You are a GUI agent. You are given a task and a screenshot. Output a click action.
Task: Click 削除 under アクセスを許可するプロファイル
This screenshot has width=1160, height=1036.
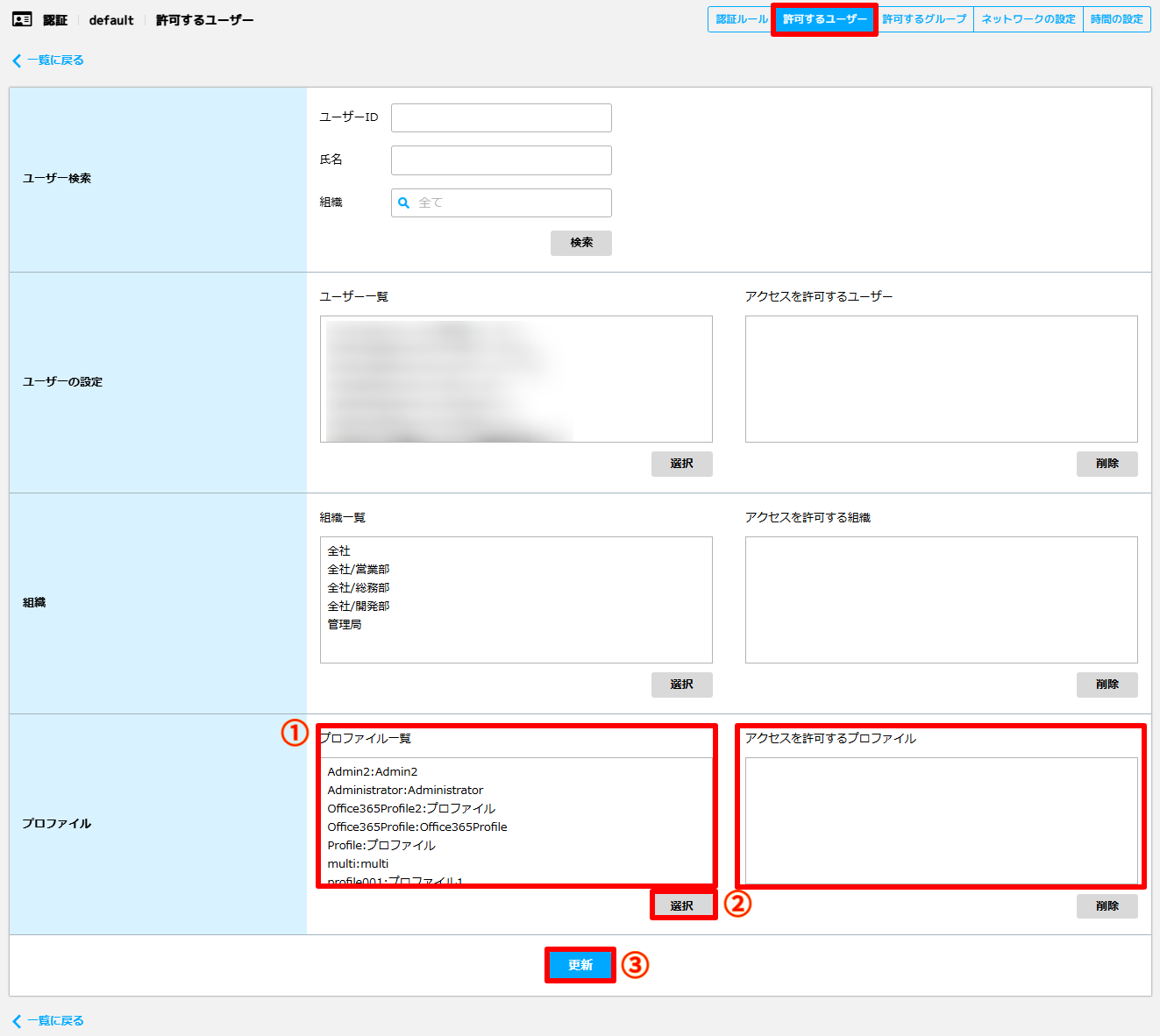pyautogui.click(x=1107, y=906)
